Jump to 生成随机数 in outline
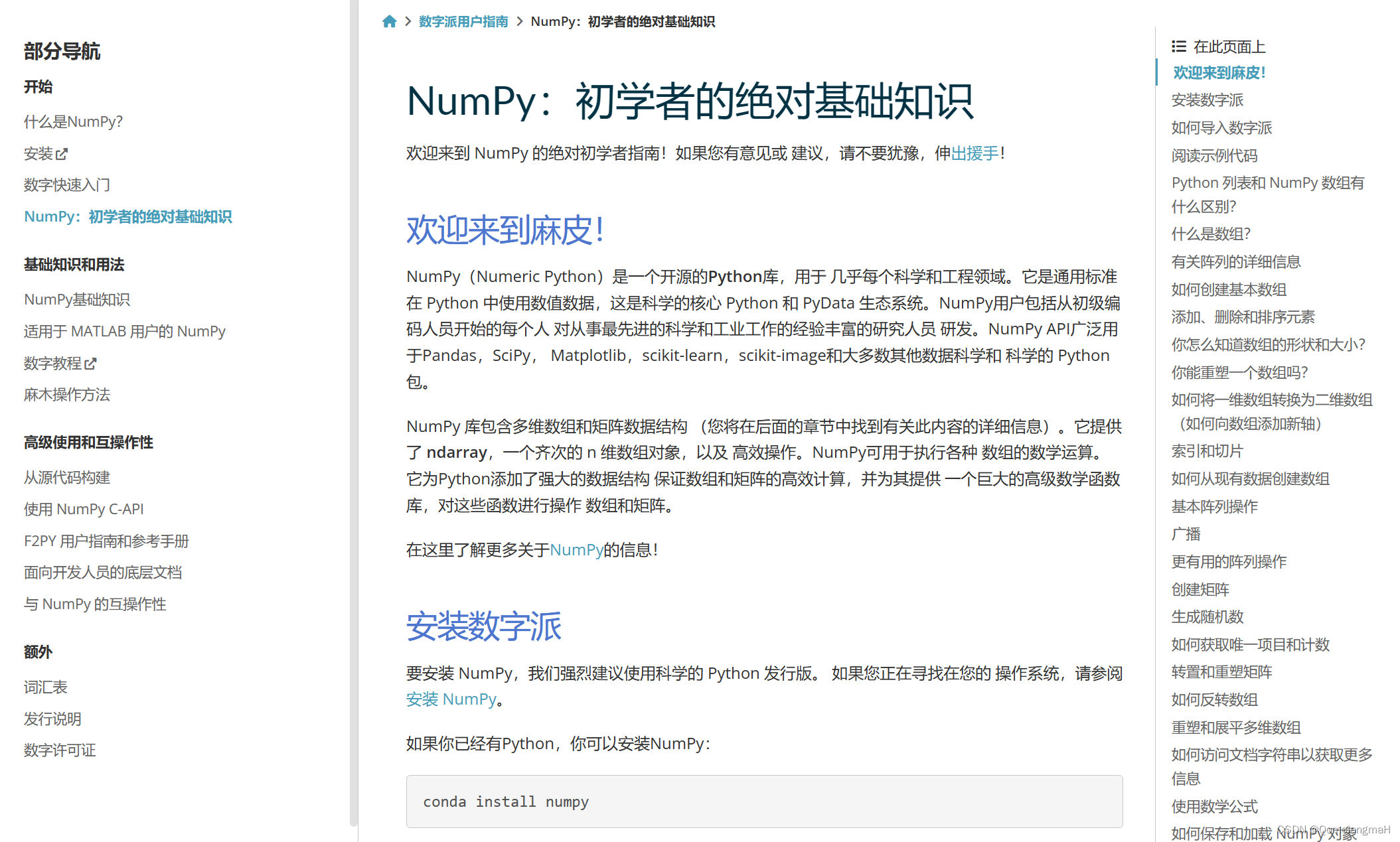Screen dimensions: 1400x842 1207,616
